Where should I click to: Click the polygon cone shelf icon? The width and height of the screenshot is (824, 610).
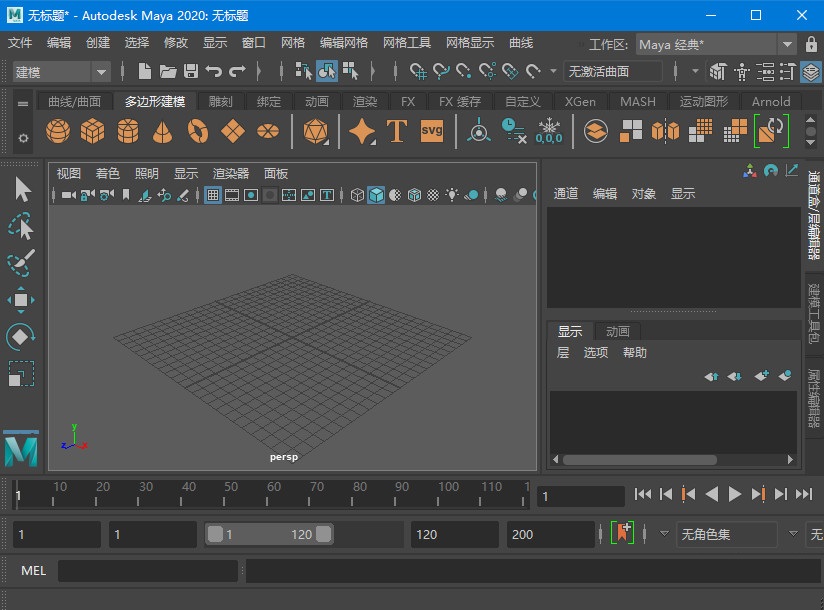162,131
